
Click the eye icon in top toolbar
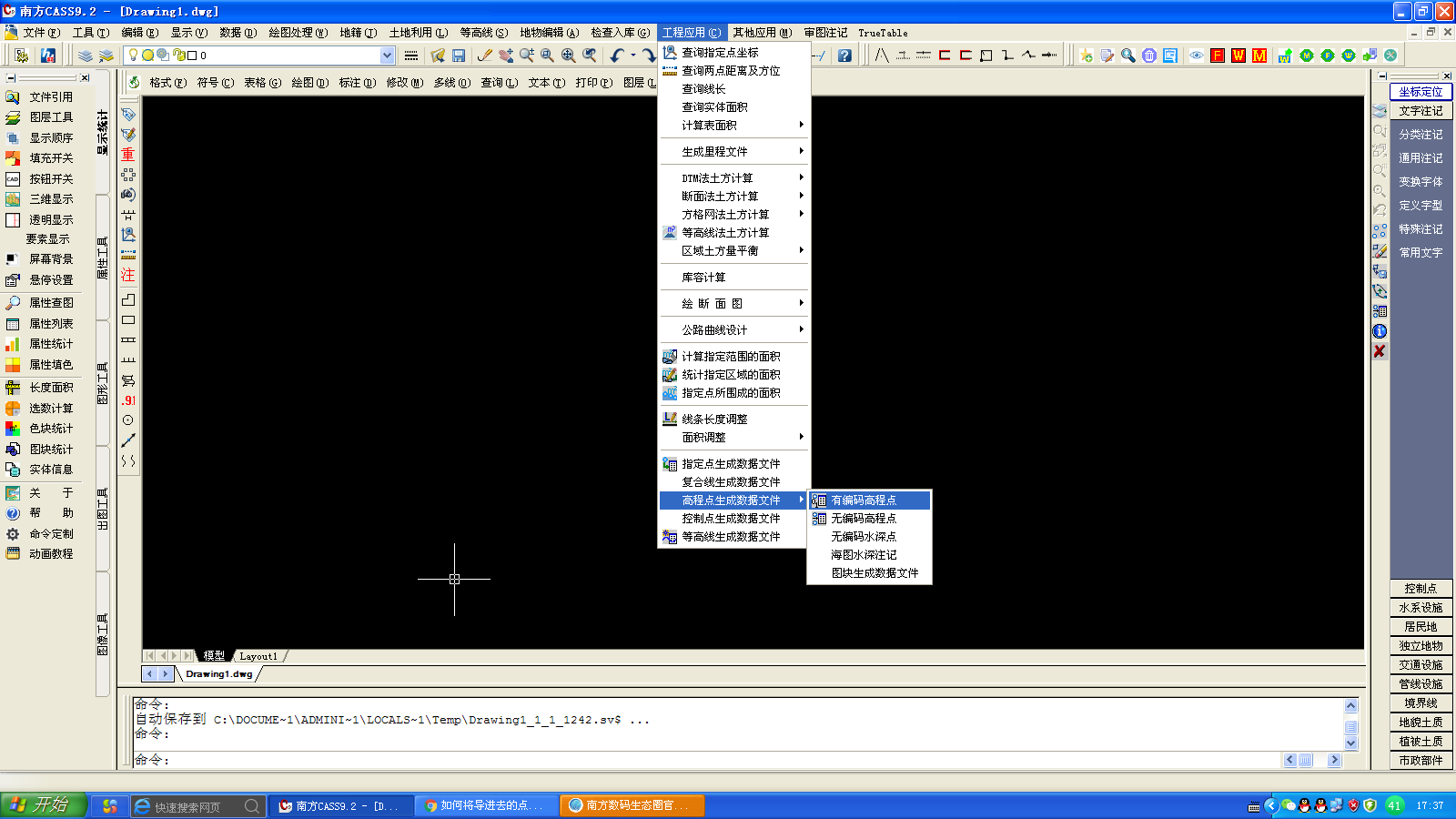[1197, 56]
